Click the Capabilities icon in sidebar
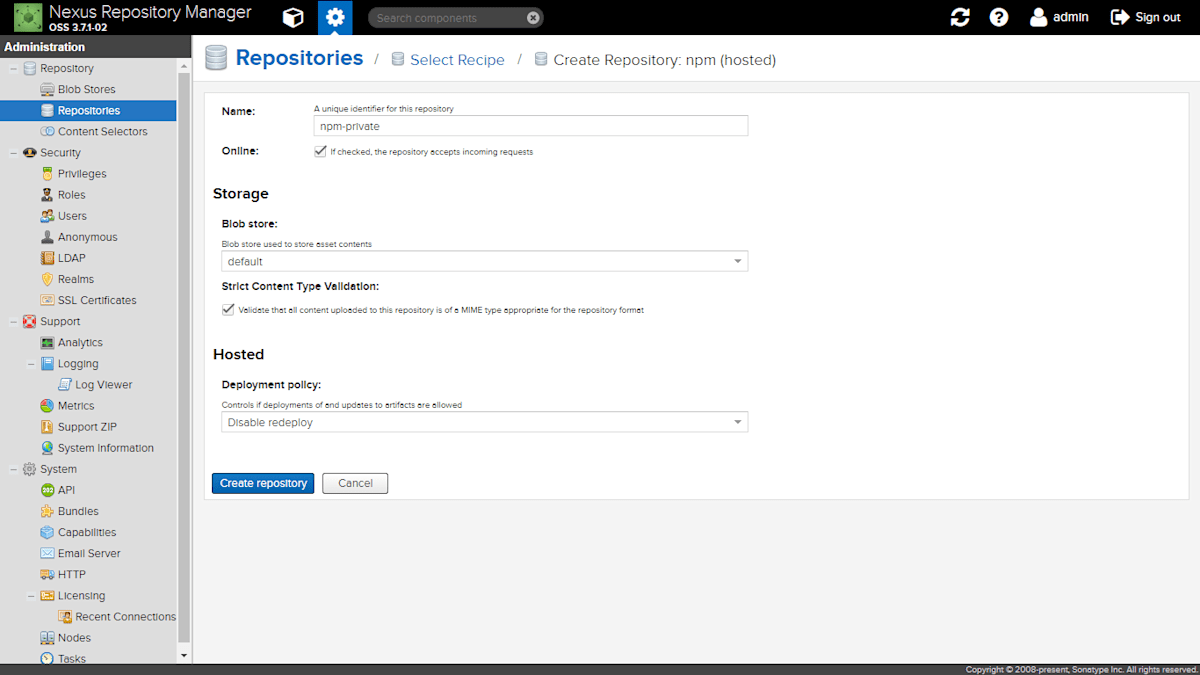1200x675 pixels. (x=47, y=532)
